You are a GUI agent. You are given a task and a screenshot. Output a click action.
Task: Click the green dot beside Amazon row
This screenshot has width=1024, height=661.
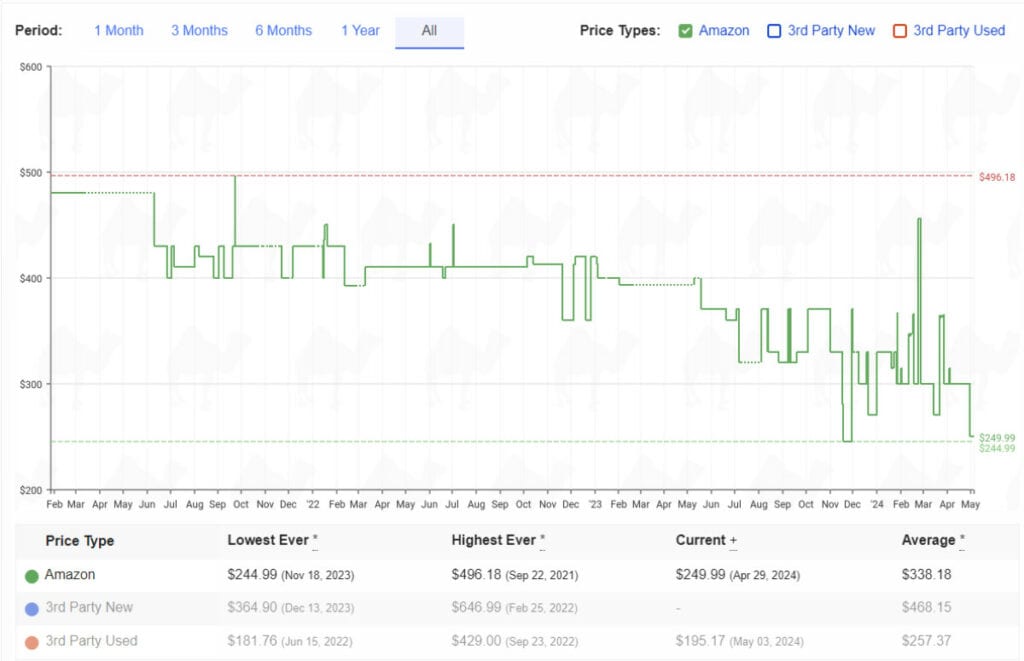pos(31,576)
